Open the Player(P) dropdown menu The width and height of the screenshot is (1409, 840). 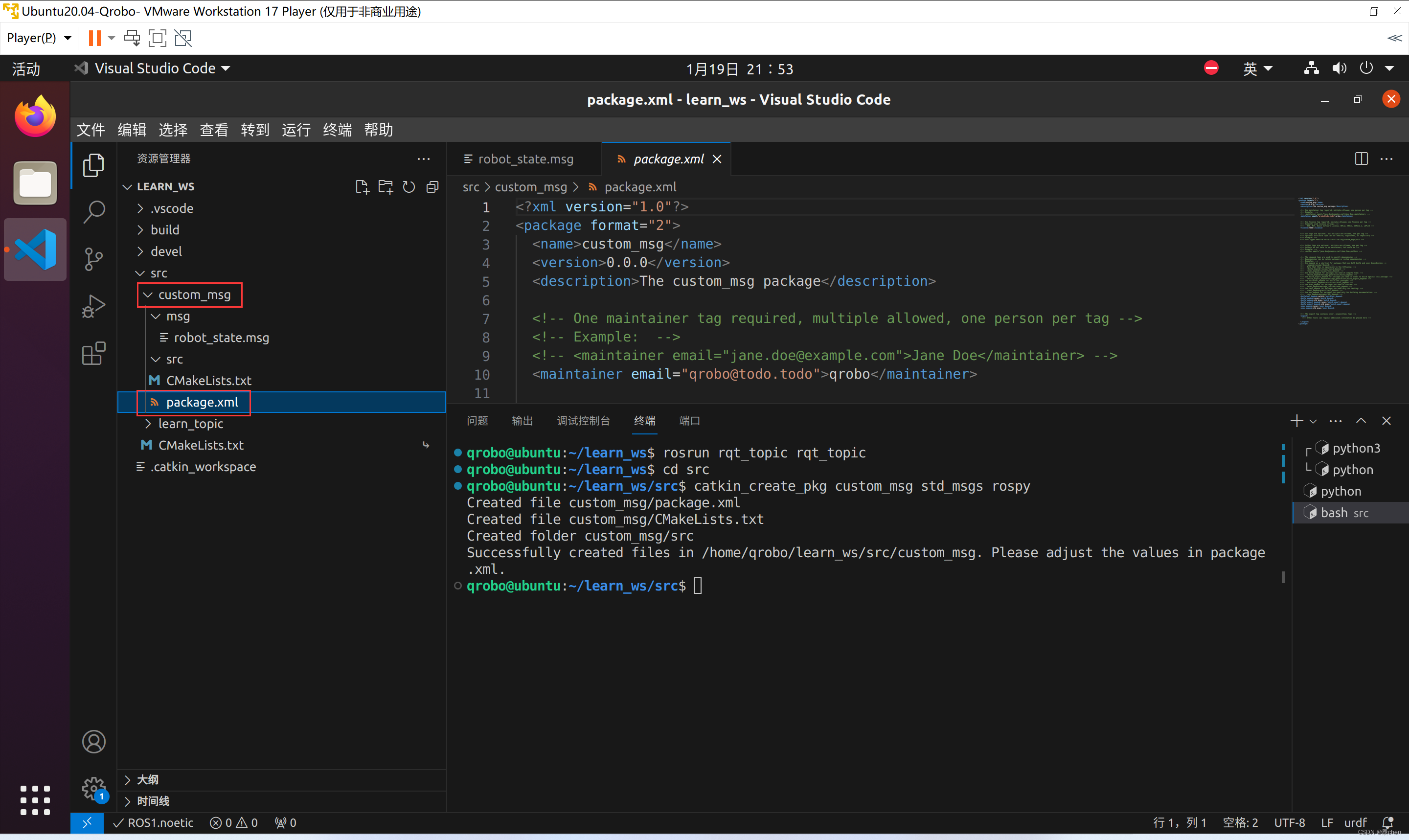coord(39,38)
